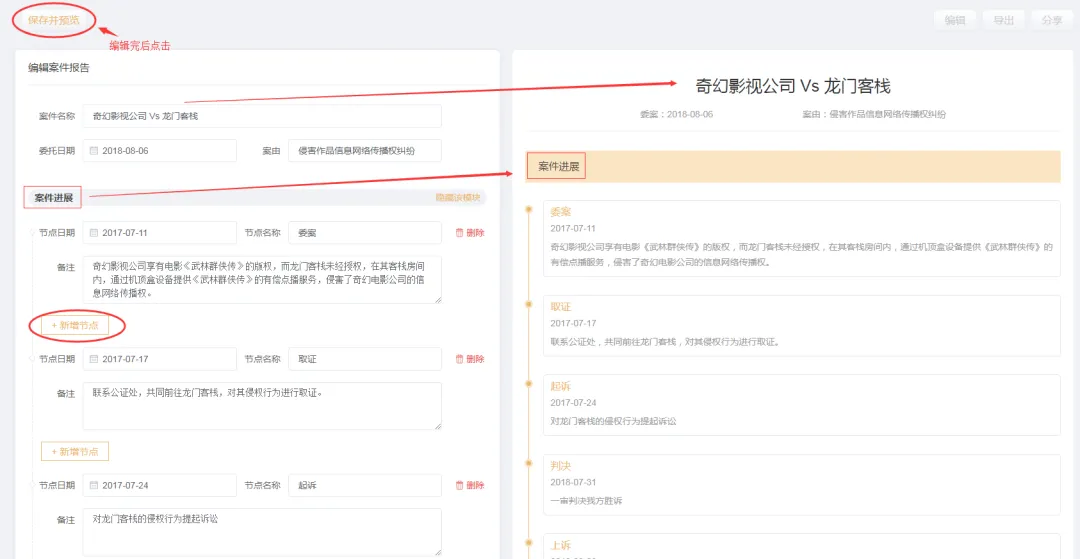Click the 编辑 button at top right

point(954,20)
